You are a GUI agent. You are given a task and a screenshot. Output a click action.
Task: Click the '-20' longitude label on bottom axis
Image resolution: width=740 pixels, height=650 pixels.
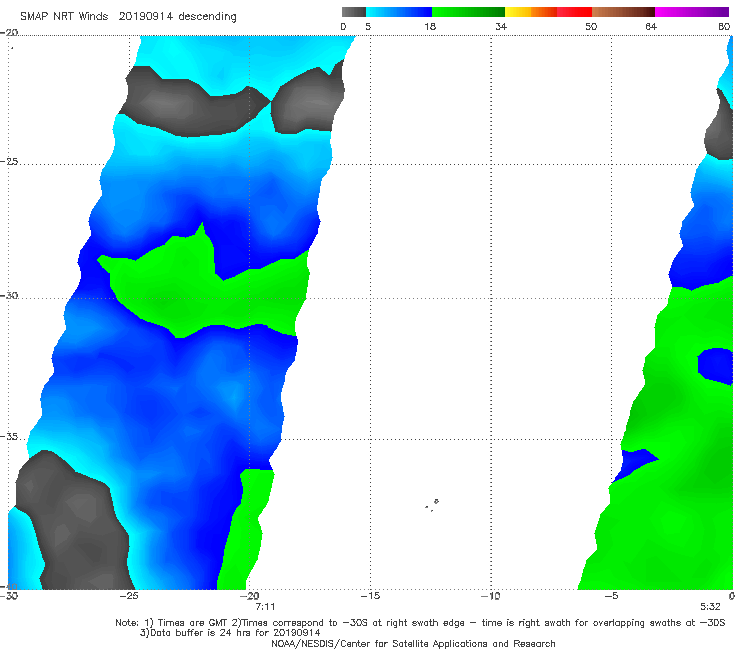pos(249,596)
